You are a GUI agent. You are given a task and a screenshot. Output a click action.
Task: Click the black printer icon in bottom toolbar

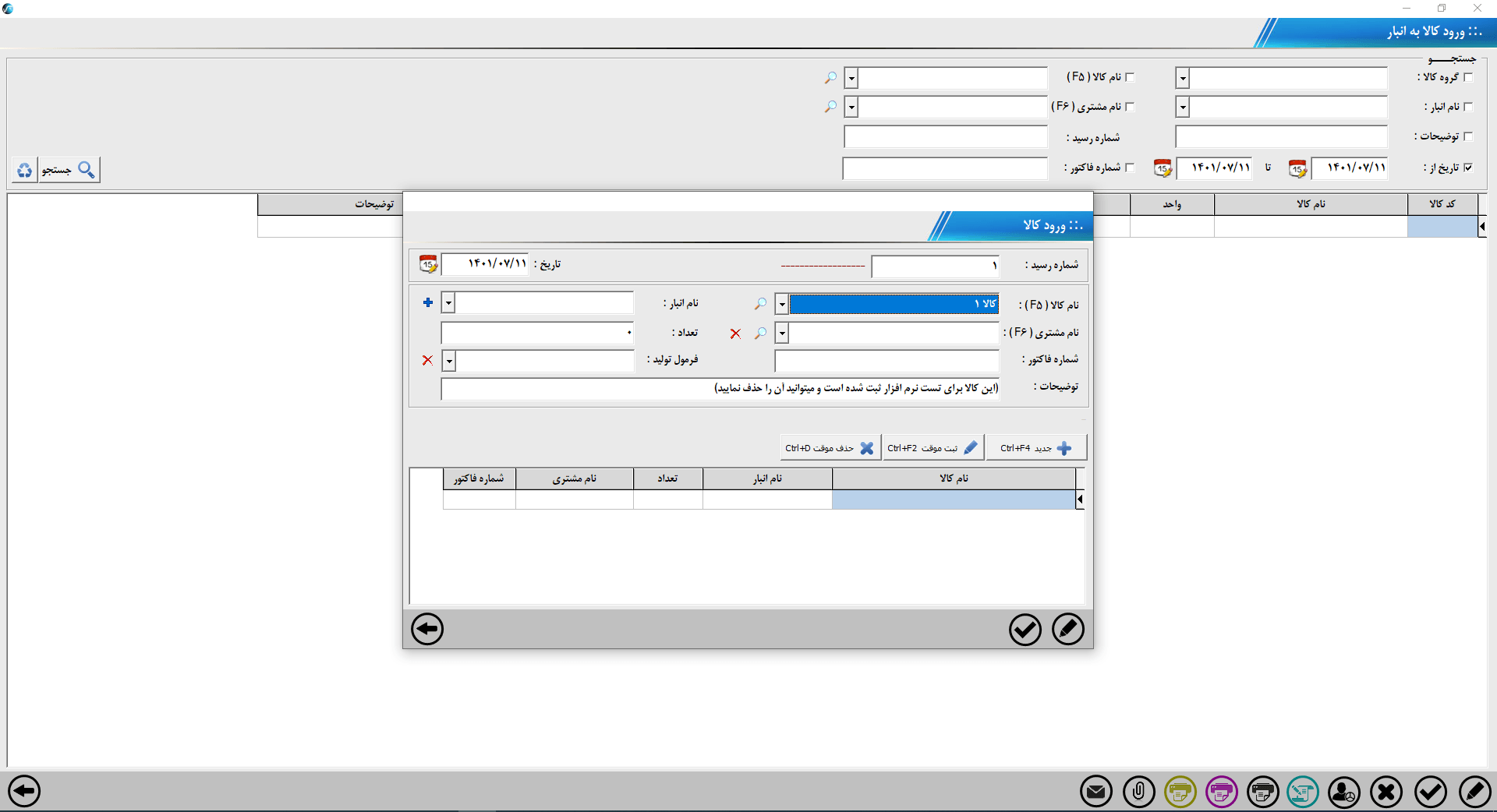(1262, 792)
